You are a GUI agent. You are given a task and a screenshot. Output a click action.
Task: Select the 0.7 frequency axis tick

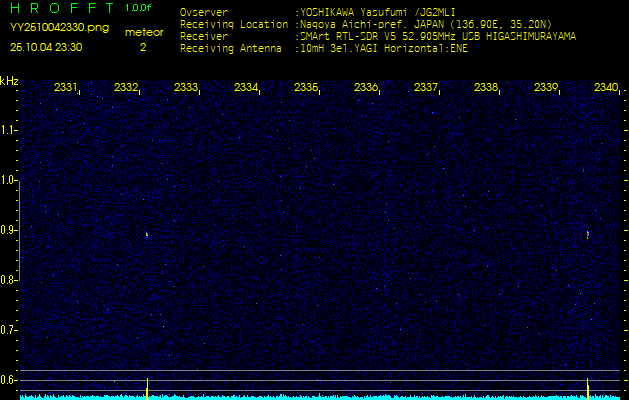pyautogui.click(x=9, y=330)
